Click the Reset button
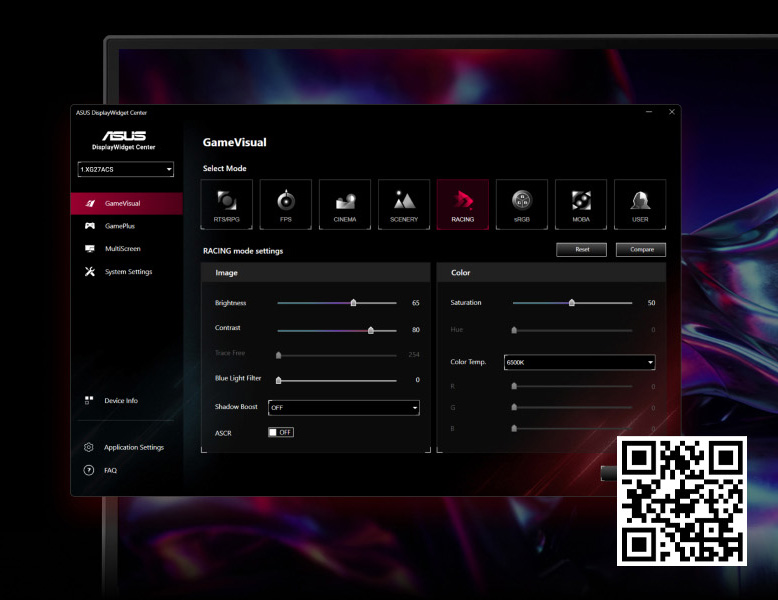 [x=582, y=250]
